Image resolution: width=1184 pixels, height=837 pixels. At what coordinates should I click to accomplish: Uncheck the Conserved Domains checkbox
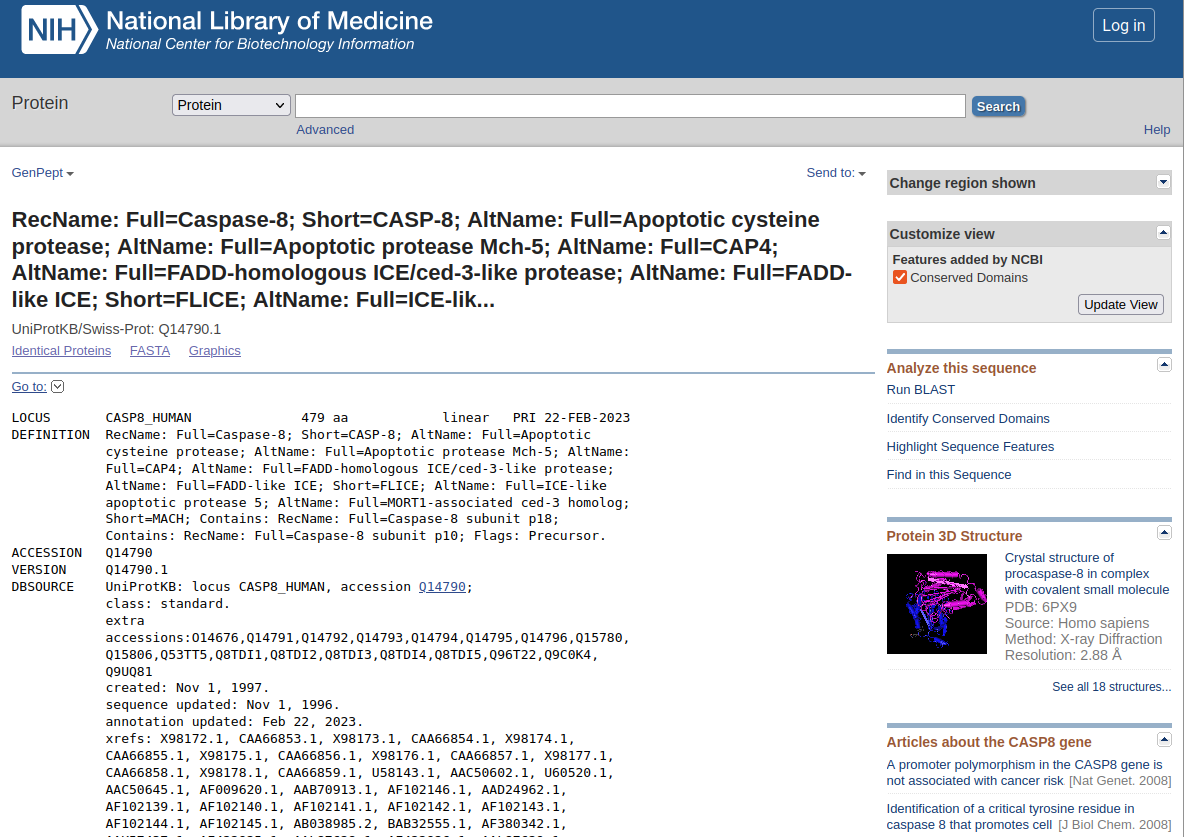click(900, 278)
